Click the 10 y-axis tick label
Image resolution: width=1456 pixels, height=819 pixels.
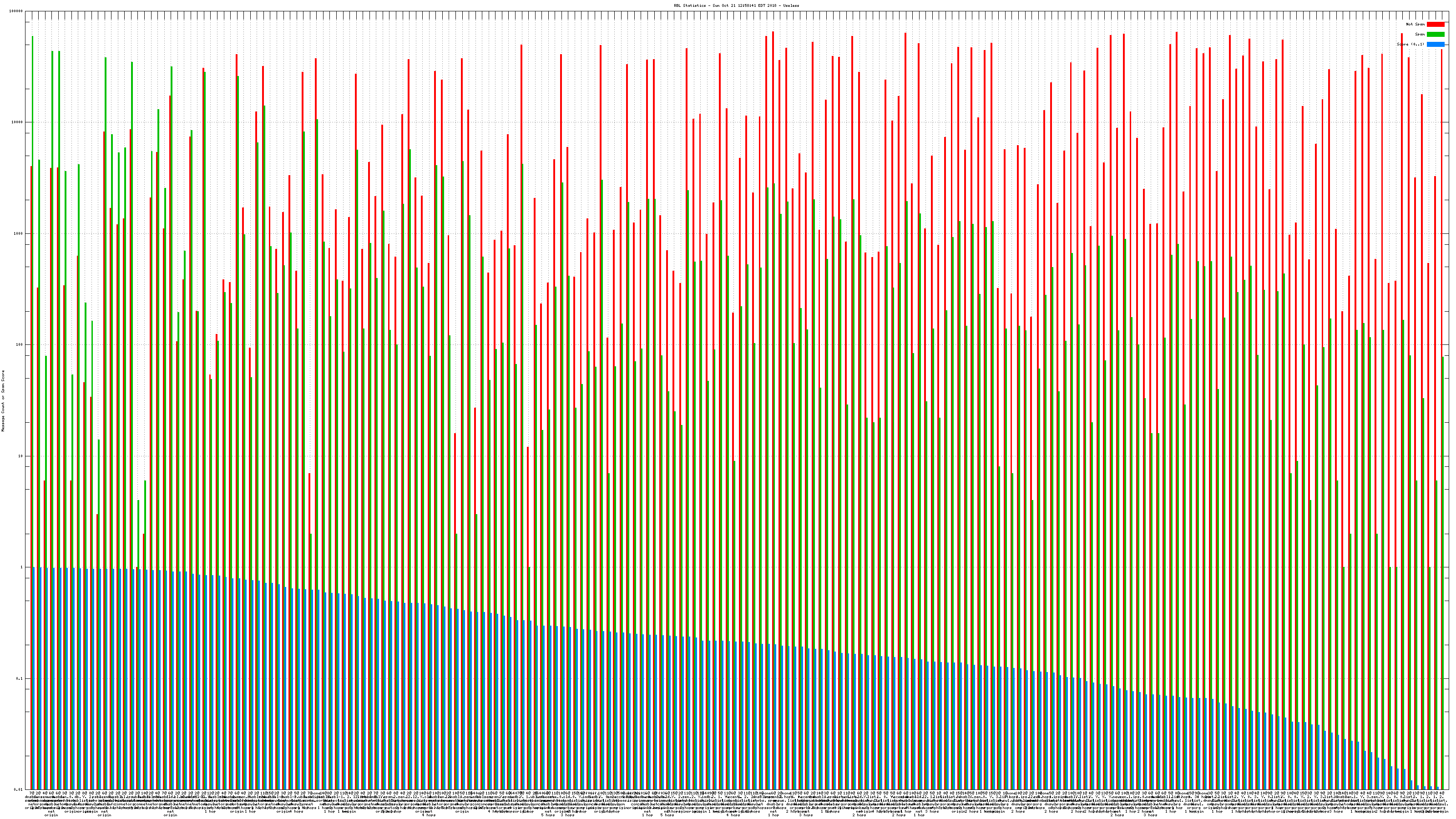(x=21, y=456)
